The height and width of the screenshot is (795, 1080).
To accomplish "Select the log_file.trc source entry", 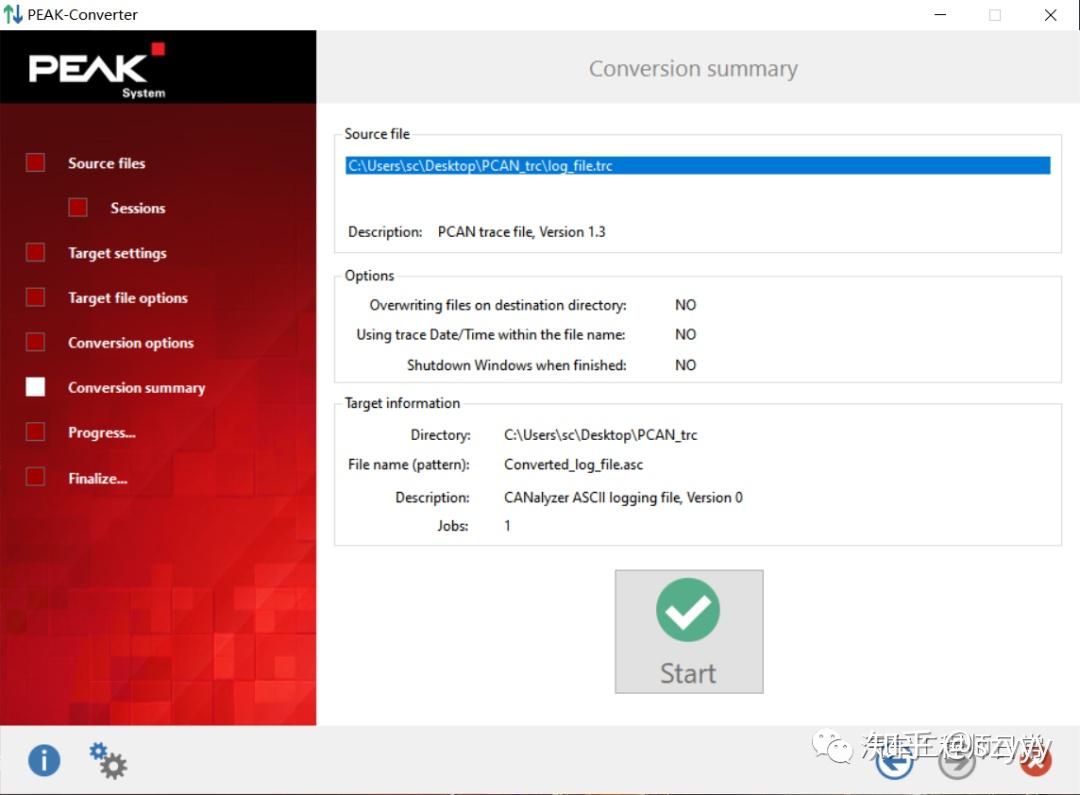I will pos(698,165).
